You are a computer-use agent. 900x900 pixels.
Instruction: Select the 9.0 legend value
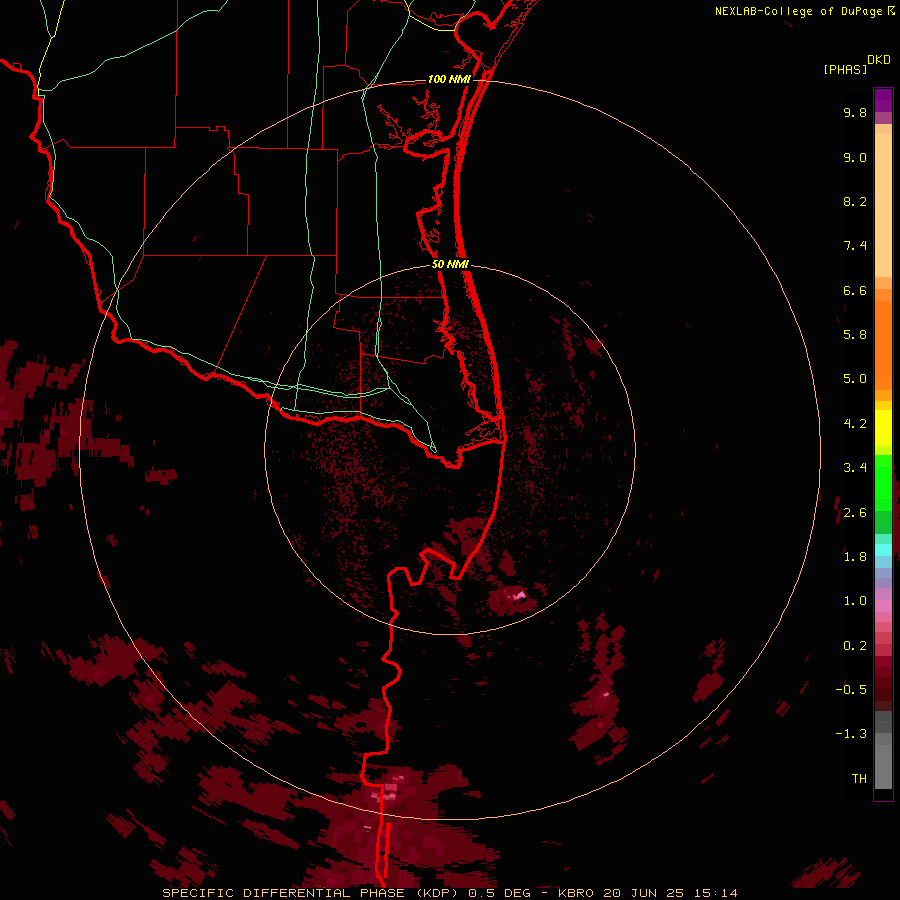point(855,157)
